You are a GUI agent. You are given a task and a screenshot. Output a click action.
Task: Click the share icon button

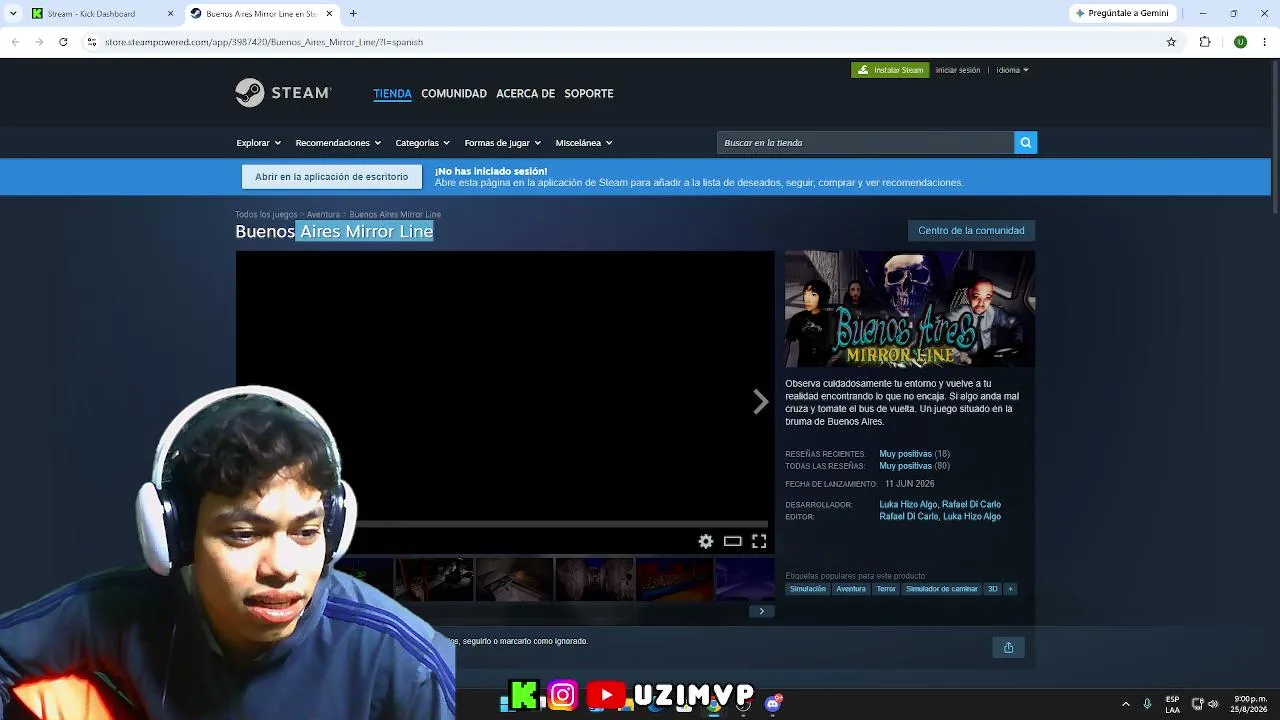click(x=1008, y=648)
